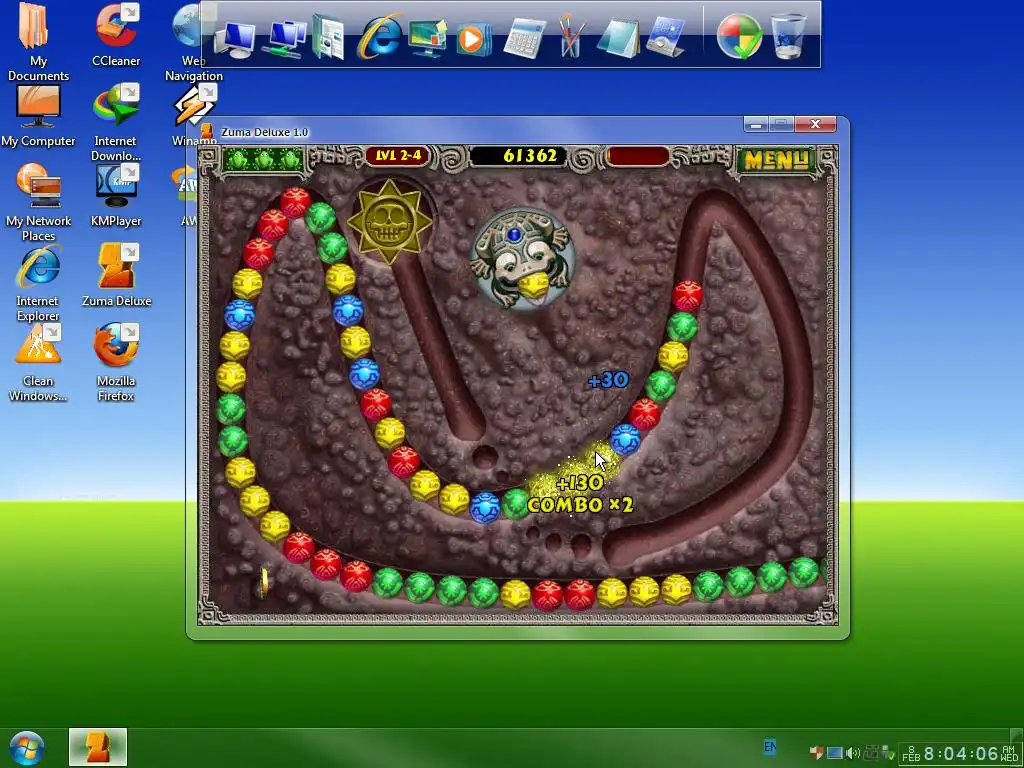Click the gold coin near the bottom-left track
Screen dimensions: 1024x768
coord(264,581)
